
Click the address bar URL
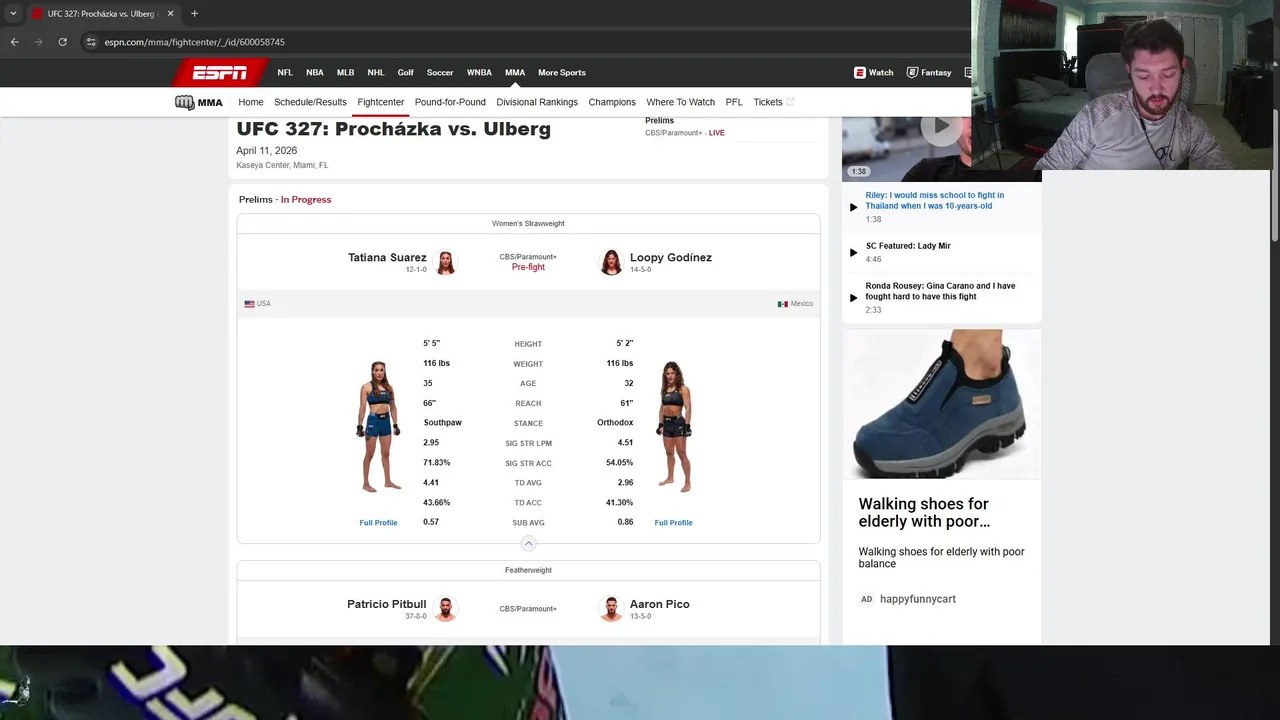[x=194, y=42]
